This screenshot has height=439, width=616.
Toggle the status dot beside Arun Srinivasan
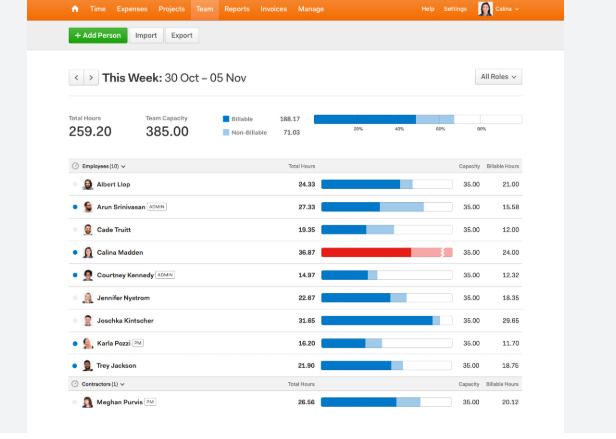pyautogui.click(x=75, y=207)
